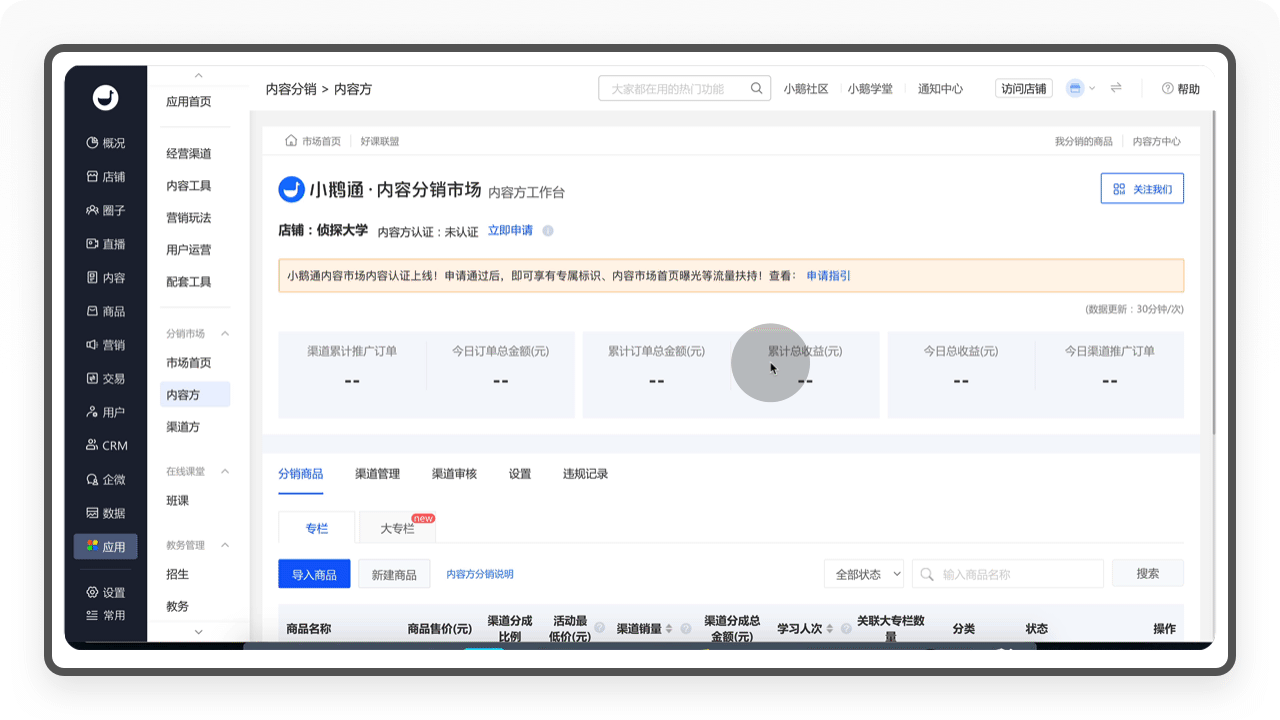Click help icon beside 学习人次 column
Screen dimensions: 1280x720
(x=846, y=629)
